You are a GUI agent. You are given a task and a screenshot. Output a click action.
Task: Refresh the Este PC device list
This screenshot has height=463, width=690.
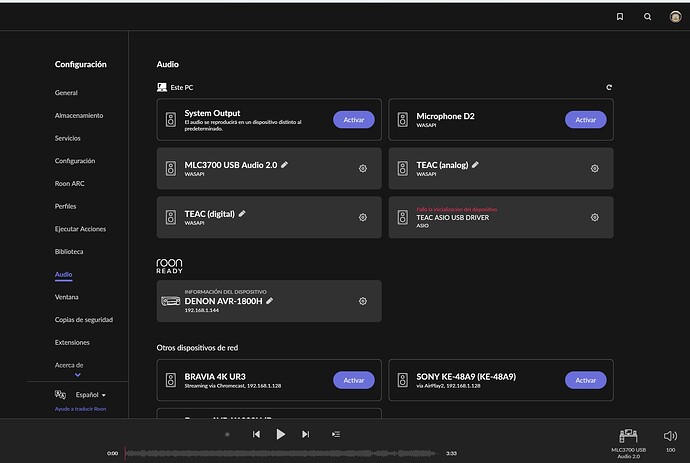[609, 87]
